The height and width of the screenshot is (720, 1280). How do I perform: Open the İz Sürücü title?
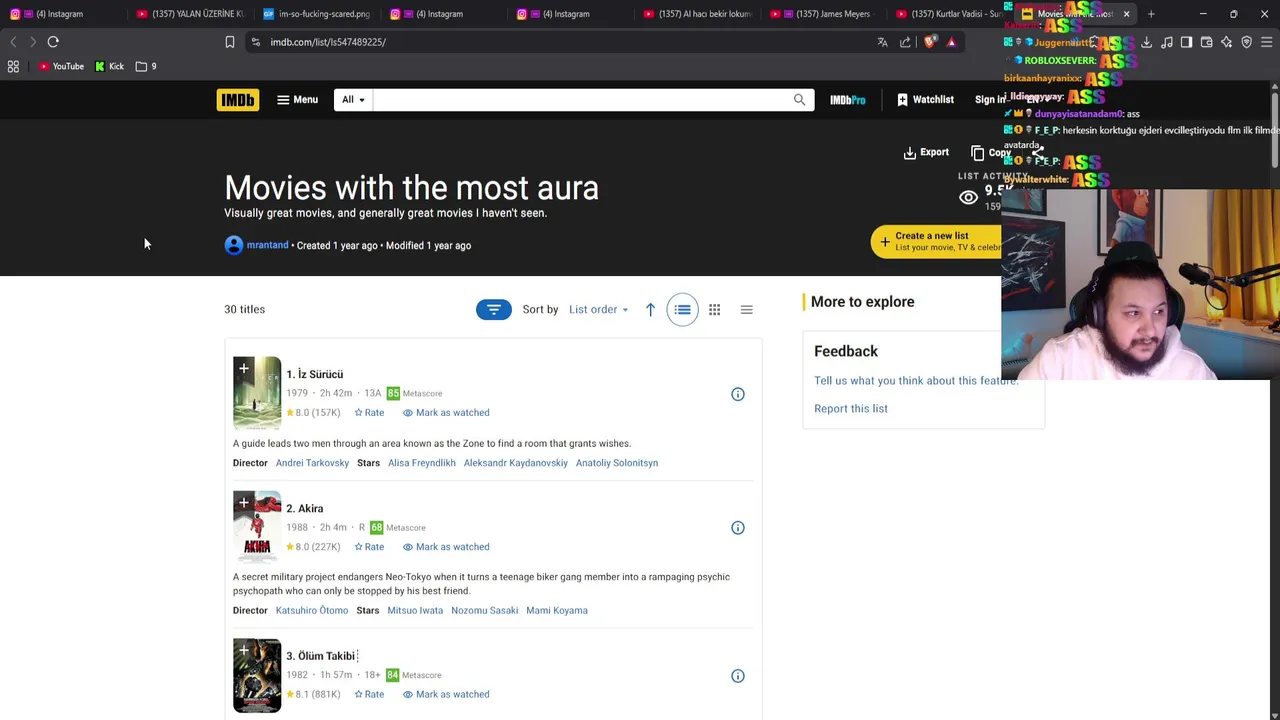[314, 374]
